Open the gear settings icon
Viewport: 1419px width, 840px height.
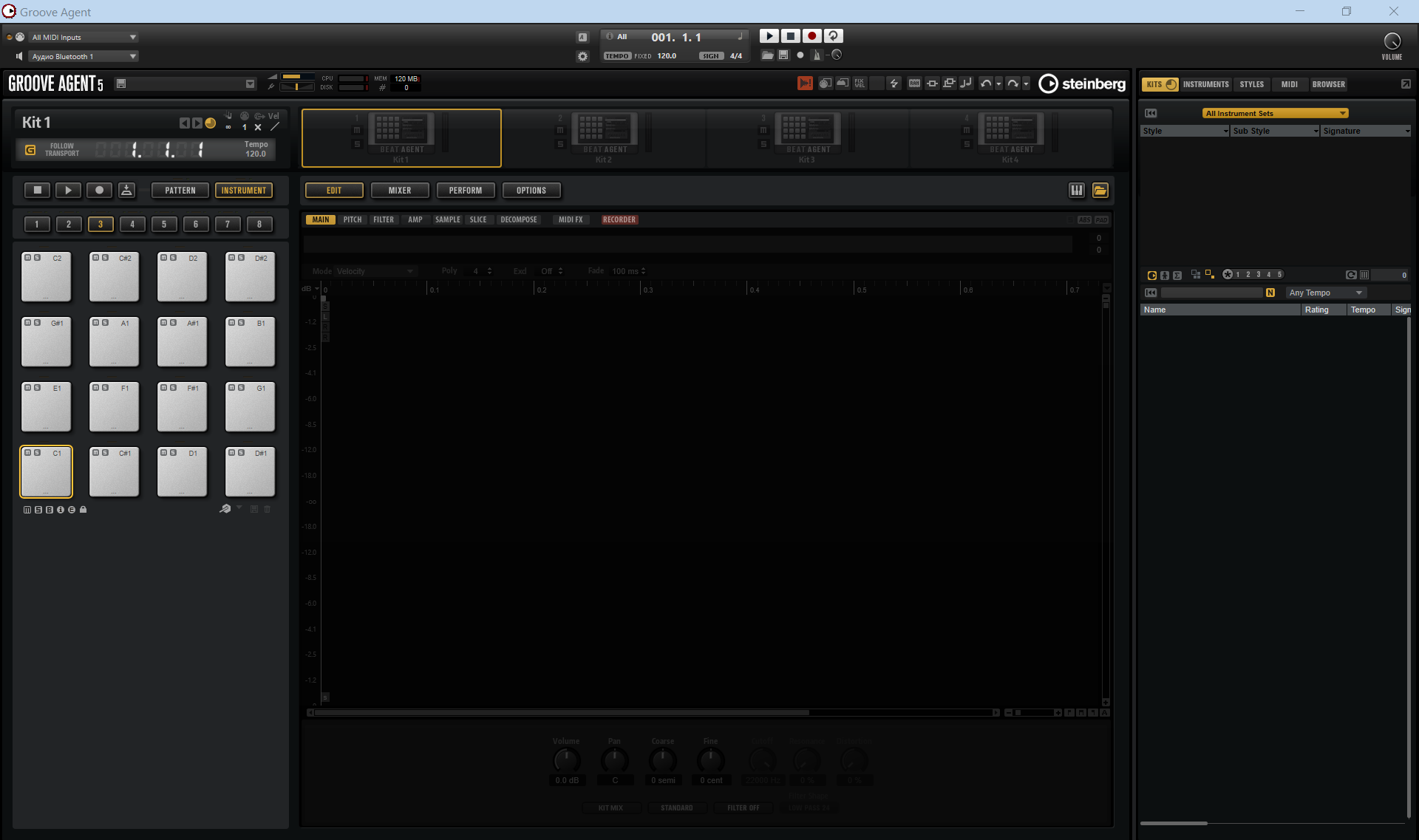[x=582, y=56]
